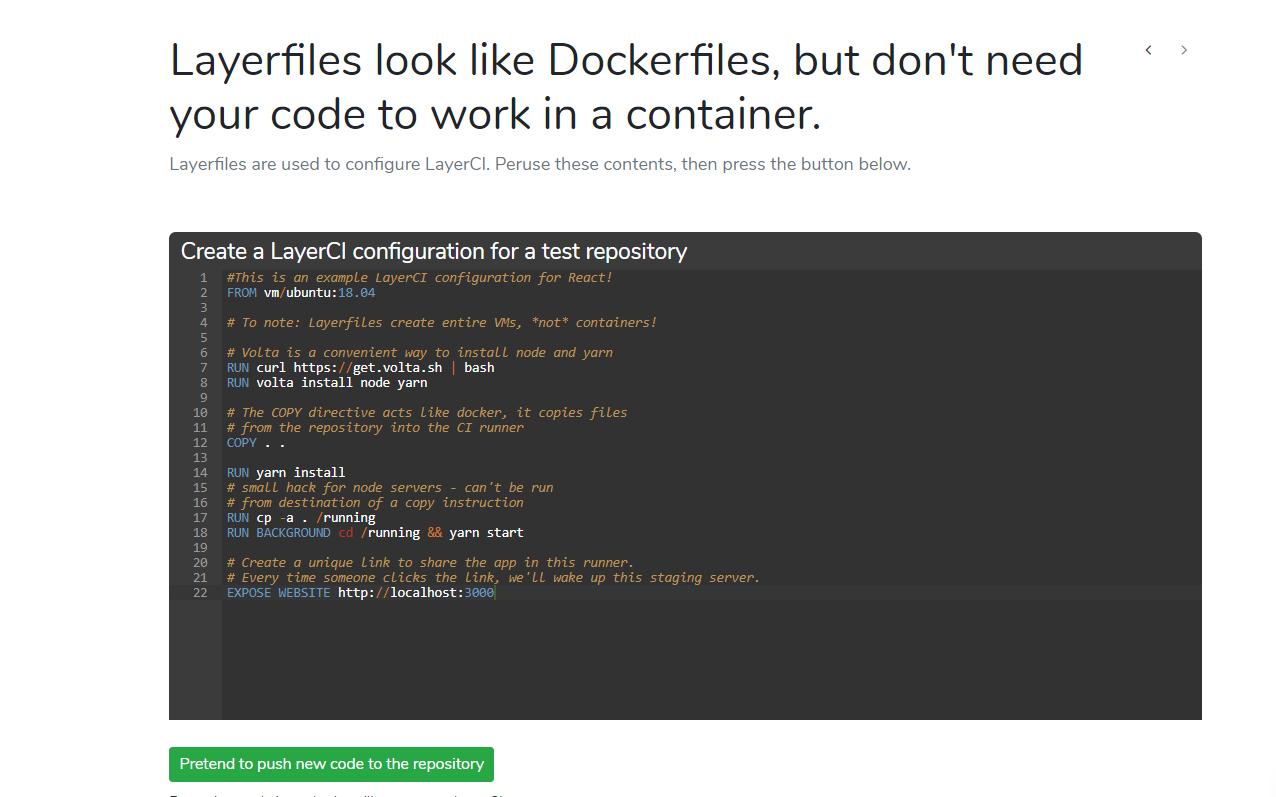Click line number 22 in the gutter
1276x797 pixels.
click(x=200, y=593)
